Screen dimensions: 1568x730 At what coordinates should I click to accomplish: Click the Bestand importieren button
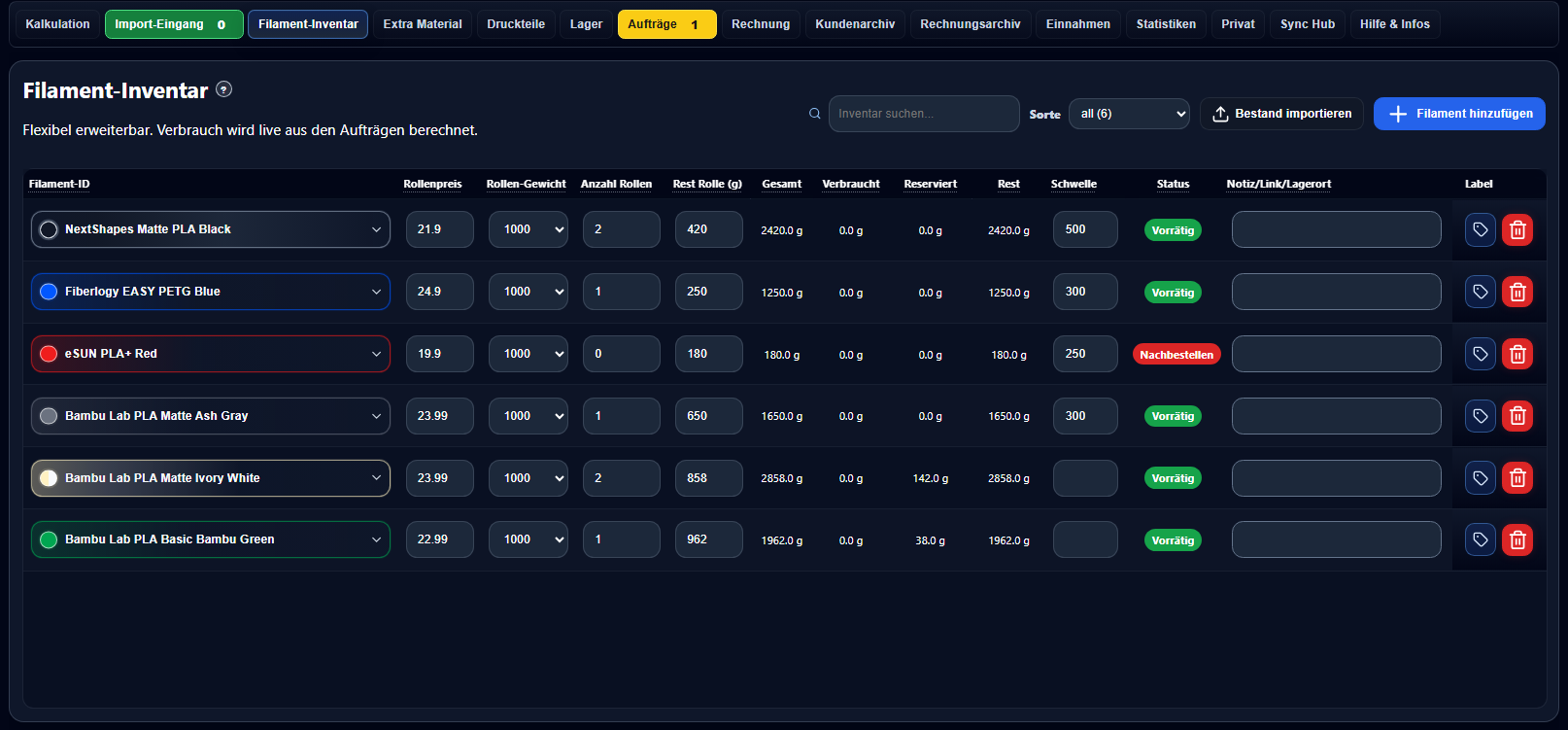point(1281,114)
